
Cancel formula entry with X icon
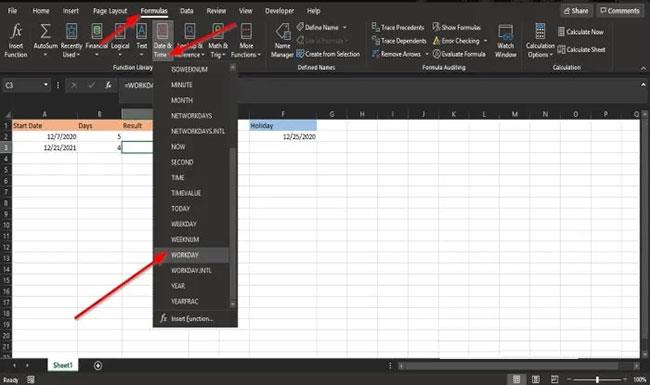pos(74,85)
